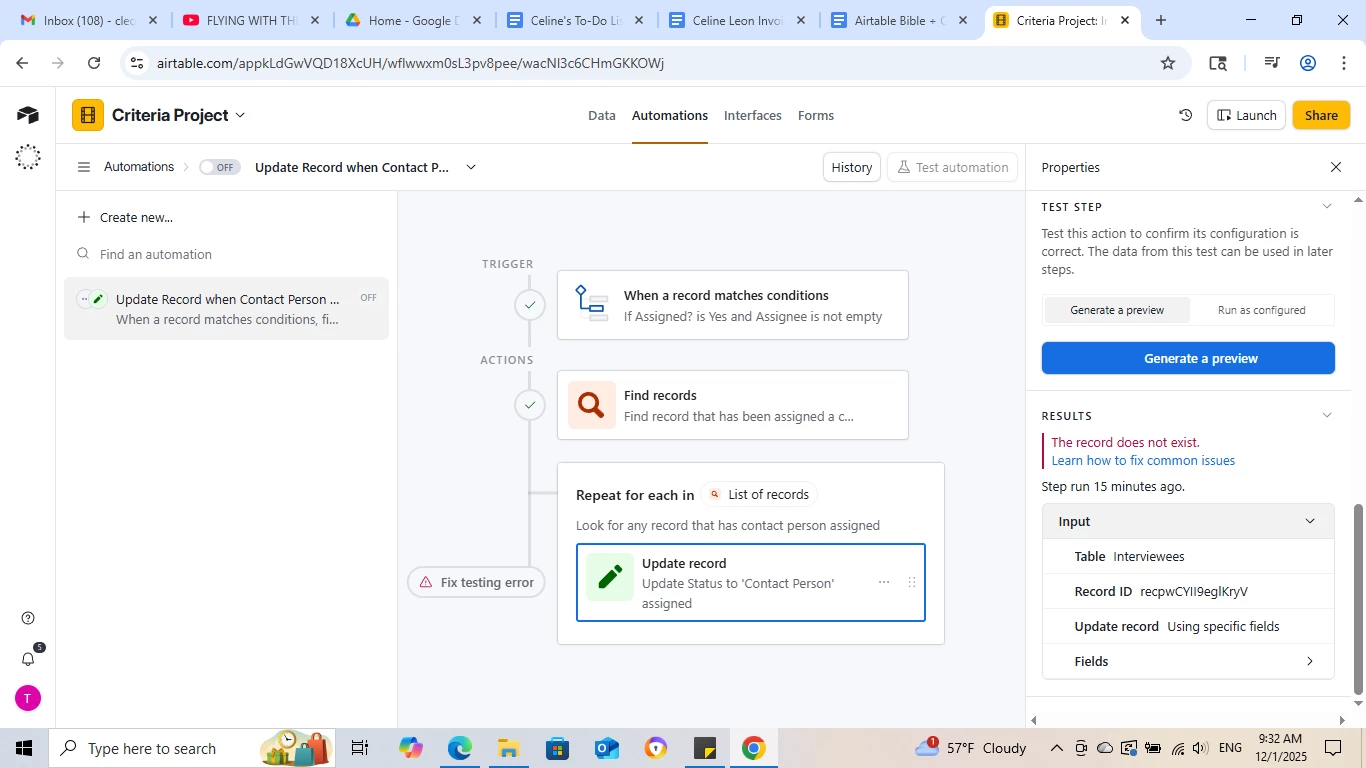Open the help question mark icon
1366x768 pixels.
tap(28, 618)
